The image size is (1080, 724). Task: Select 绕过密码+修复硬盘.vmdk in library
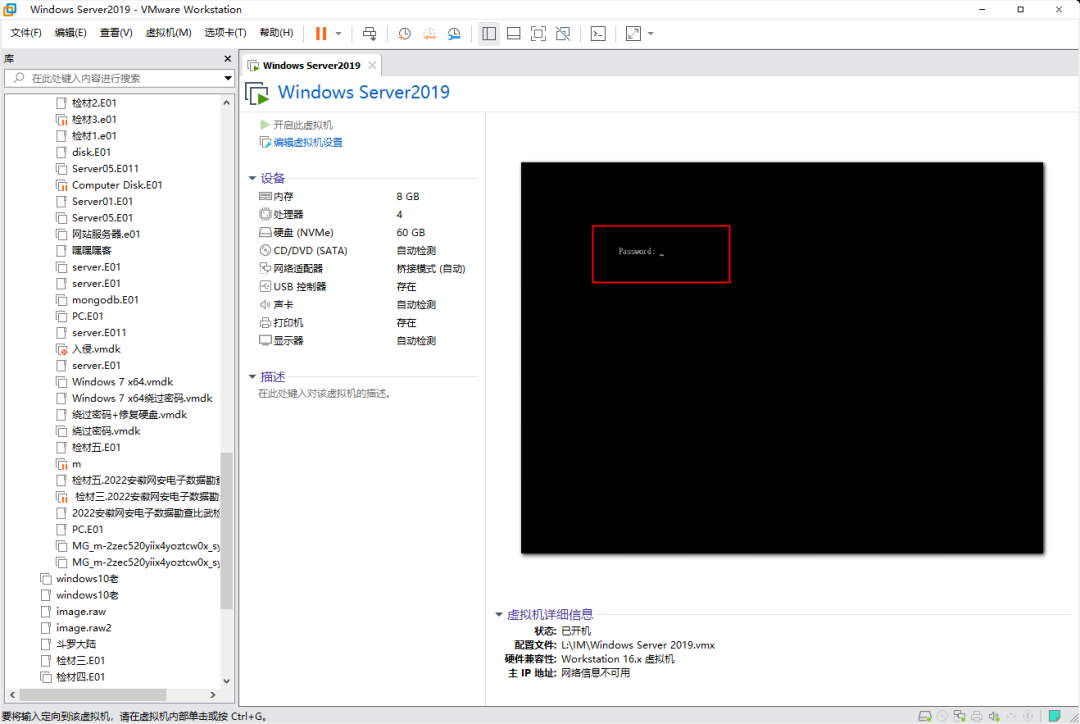click(x=129, y=415)
